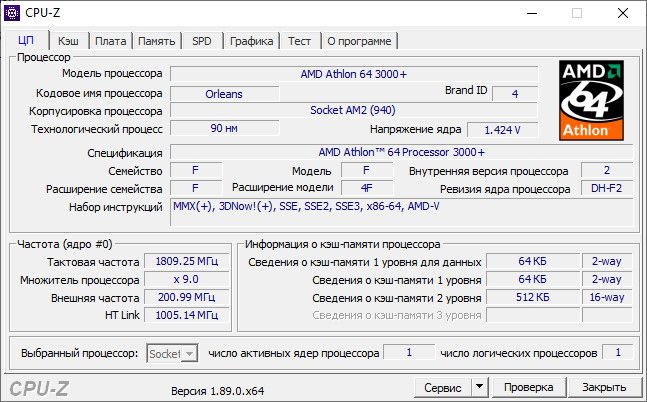Screen dimensions: 647x402
Task: Click the core voltage value 1.424 V
Action: click(503, 130)
